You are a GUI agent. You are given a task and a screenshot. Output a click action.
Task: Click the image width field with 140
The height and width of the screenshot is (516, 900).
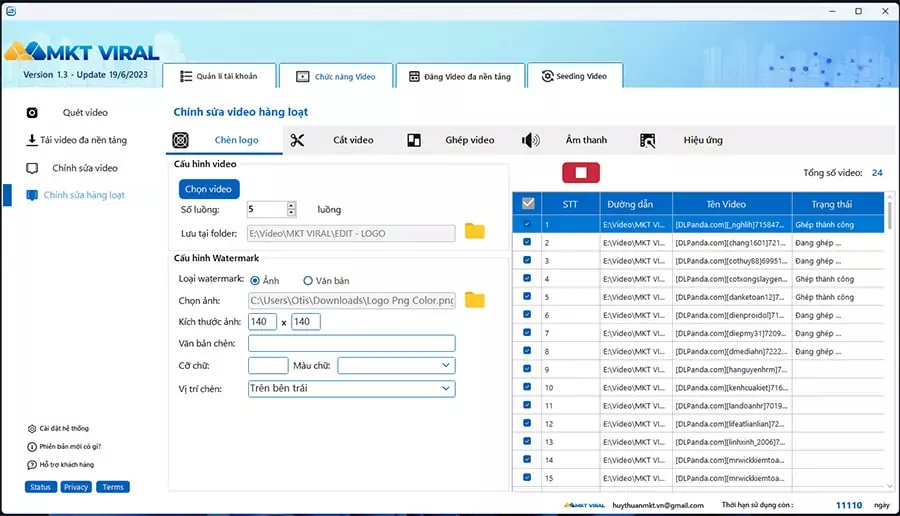[x=262, y=322]
